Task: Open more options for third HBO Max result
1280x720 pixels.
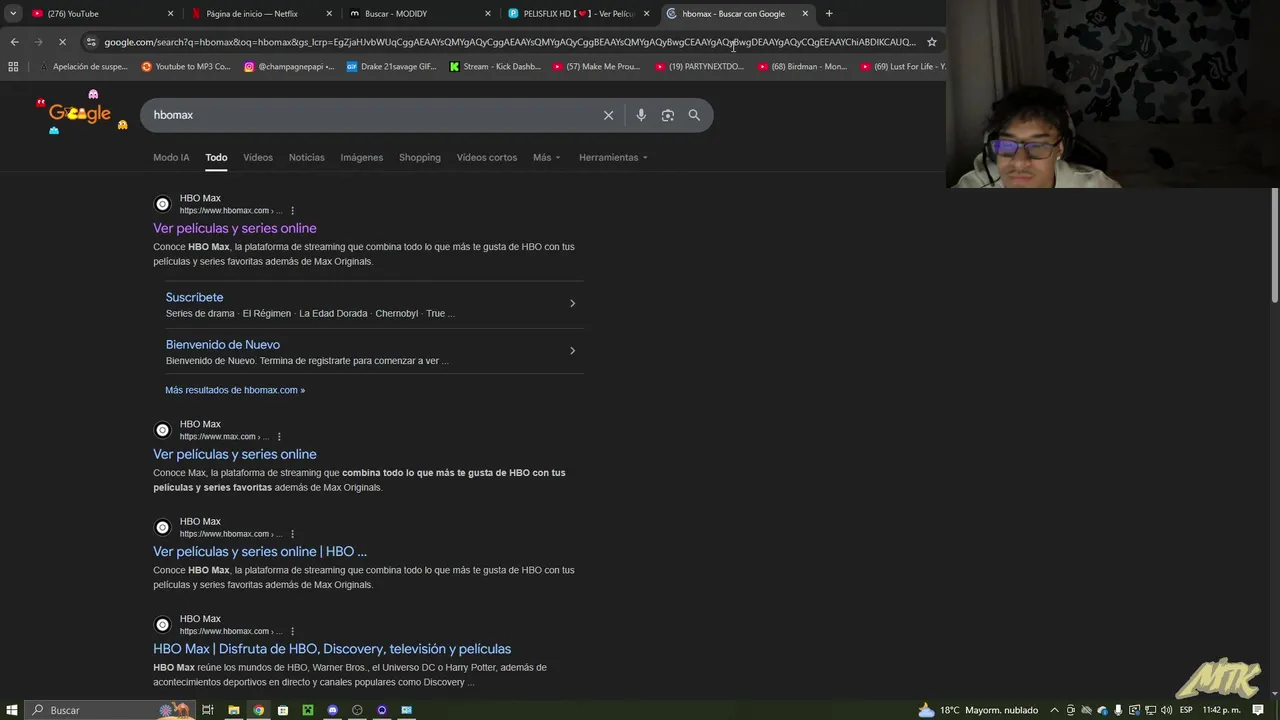Action: click(292, 534)
